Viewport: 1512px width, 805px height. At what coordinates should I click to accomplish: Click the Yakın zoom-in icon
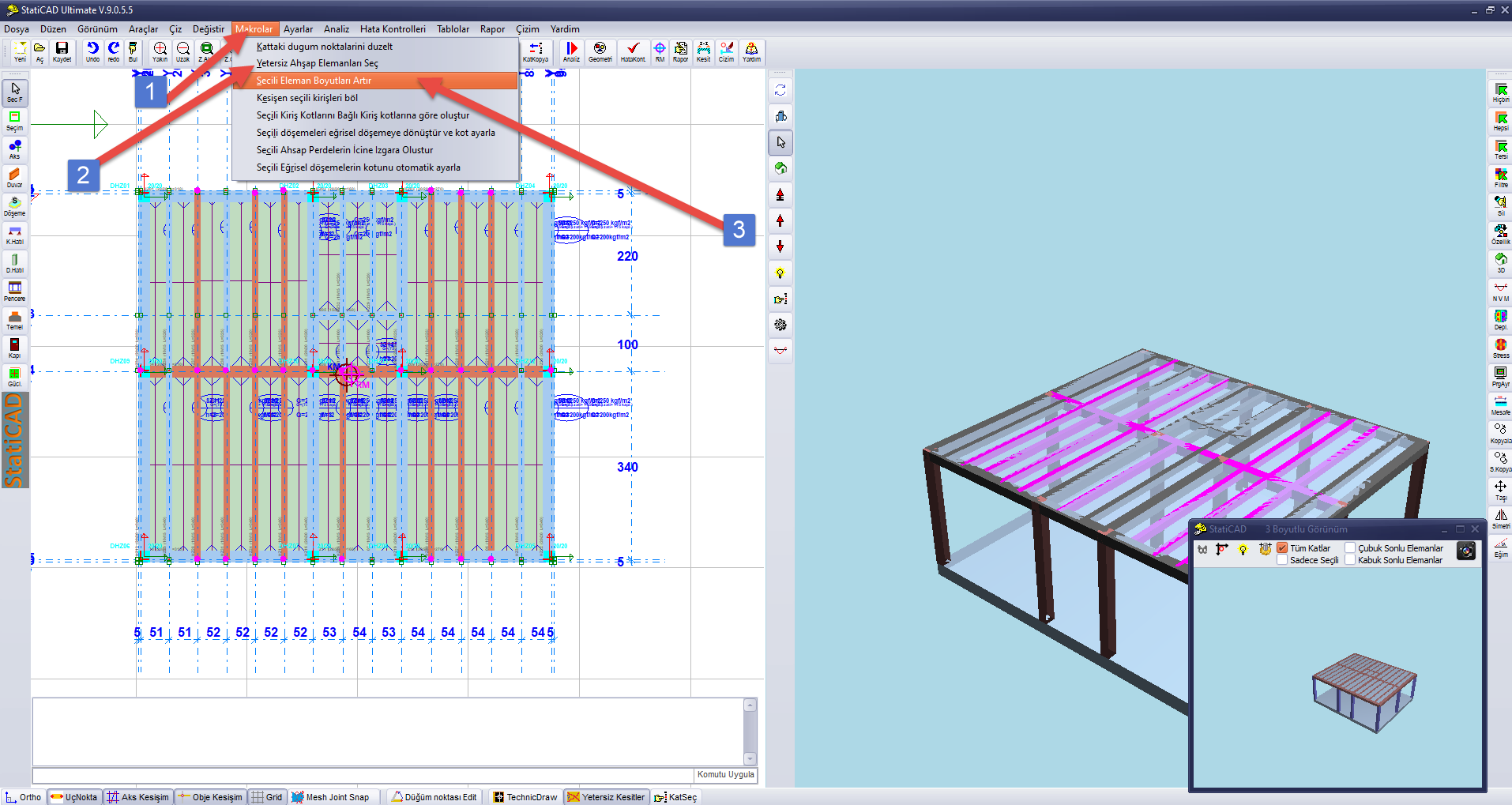pos(160,52)
